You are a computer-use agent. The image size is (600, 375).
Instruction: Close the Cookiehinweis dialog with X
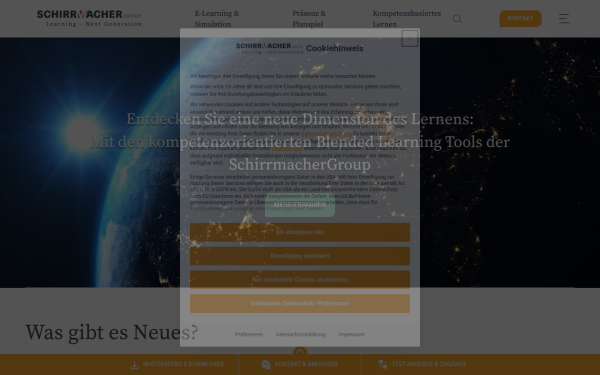[x=409, y=38]
